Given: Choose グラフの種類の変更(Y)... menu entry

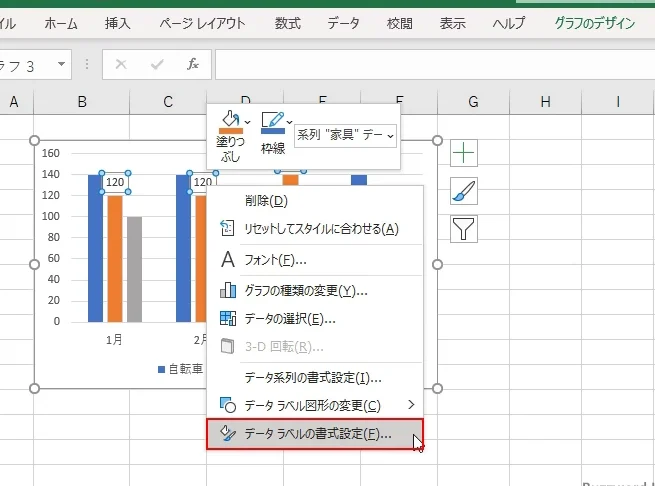Looking at the screenshot, I should [315, 290].
